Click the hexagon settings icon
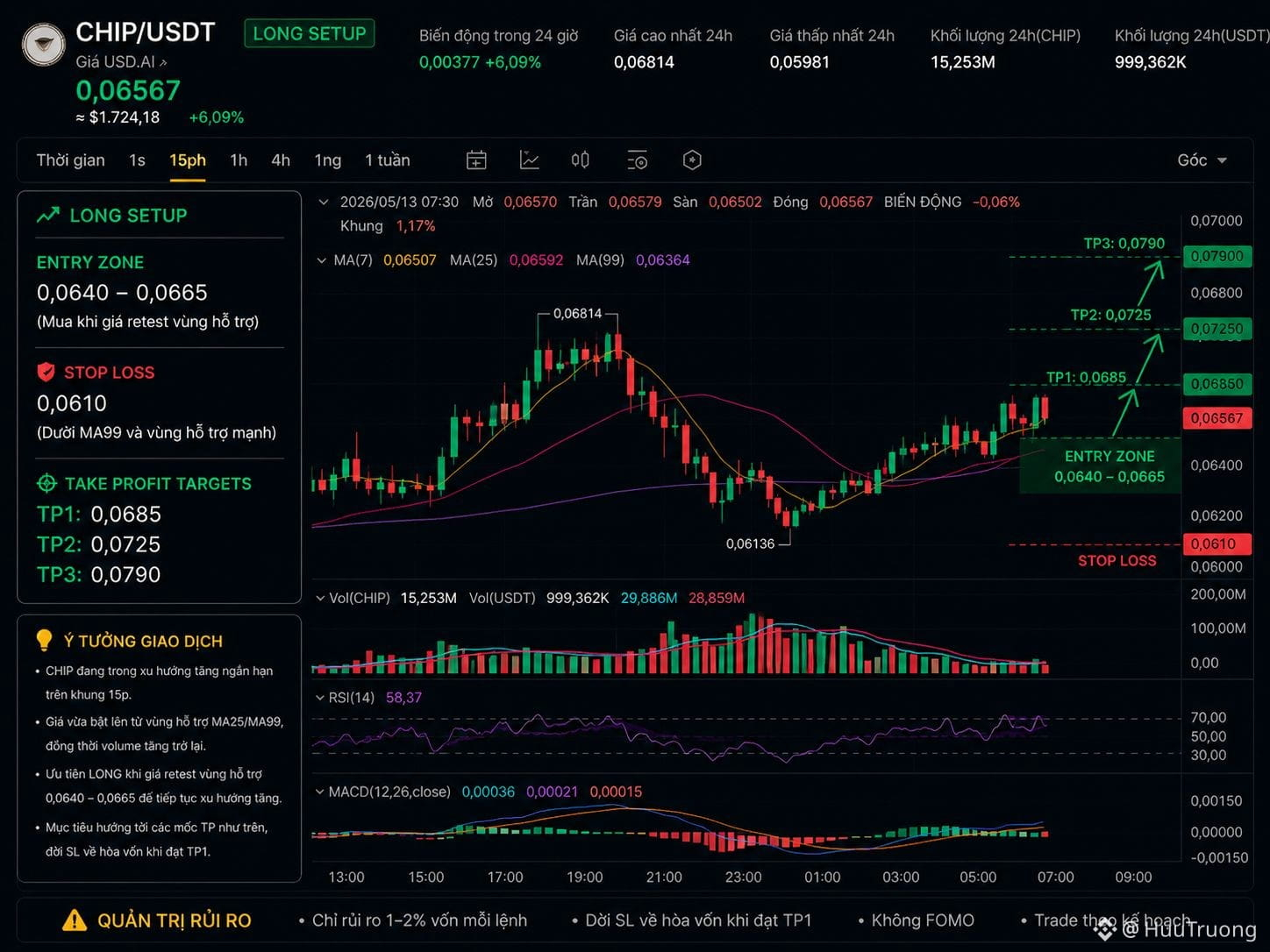This screenshot has width=1270, height=952. point(692,160)
